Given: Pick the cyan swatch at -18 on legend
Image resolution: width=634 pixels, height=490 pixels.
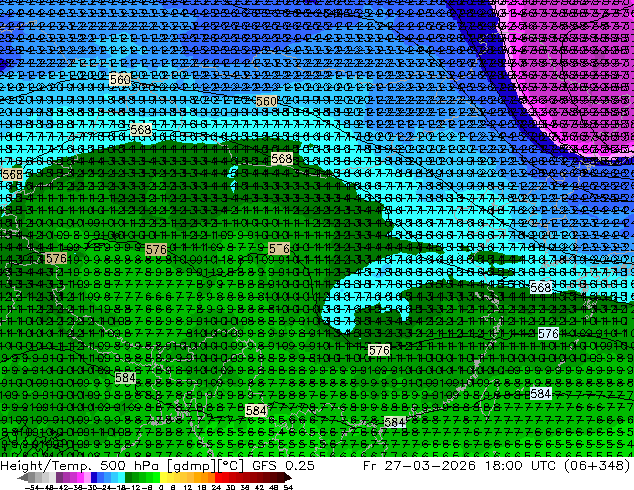Looking at the screenshot, I should [x=121, y=478].
